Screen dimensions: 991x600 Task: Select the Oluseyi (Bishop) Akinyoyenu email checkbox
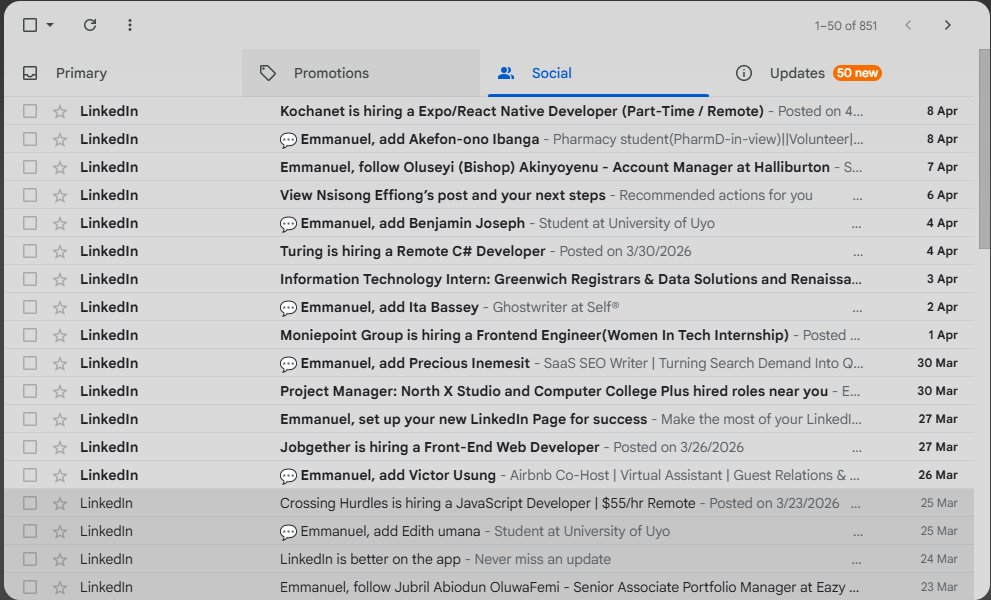30,167
